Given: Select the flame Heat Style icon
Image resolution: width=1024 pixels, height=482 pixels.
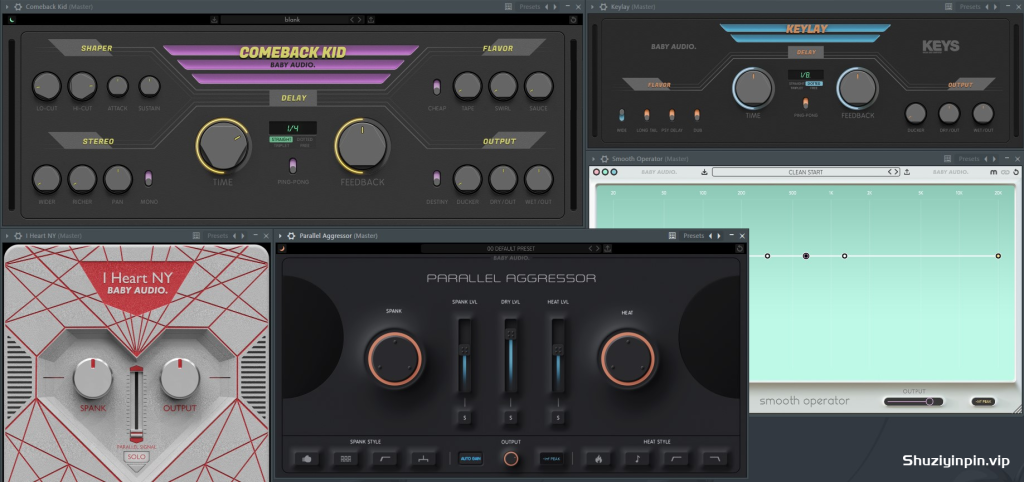Looking at the screenshot, I should [x=599, y=458].
